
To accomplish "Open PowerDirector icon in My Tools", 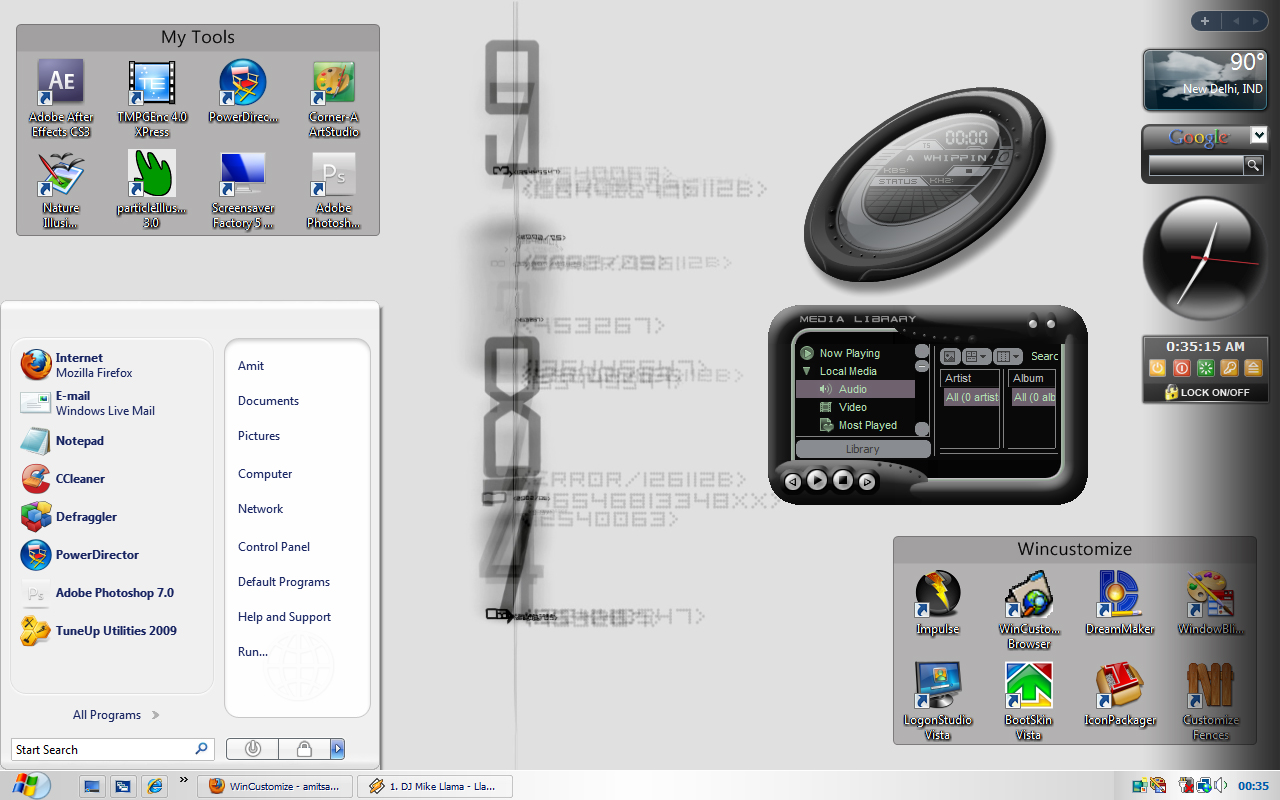I will (x=243, y=92).
